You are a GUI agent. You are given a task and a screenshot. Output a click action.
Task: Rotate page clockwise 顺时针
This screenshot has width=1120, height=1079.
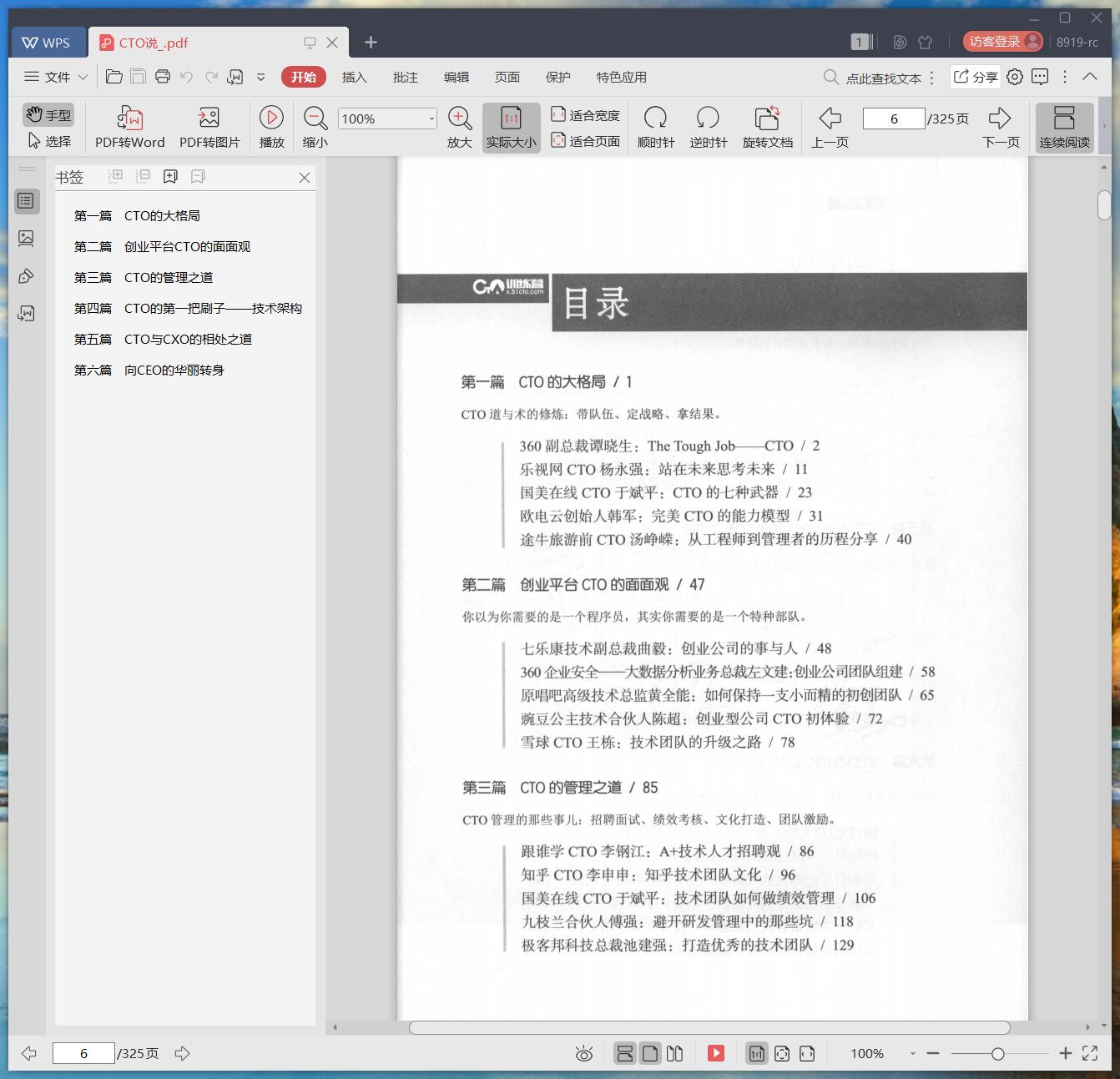coord(656,128)
